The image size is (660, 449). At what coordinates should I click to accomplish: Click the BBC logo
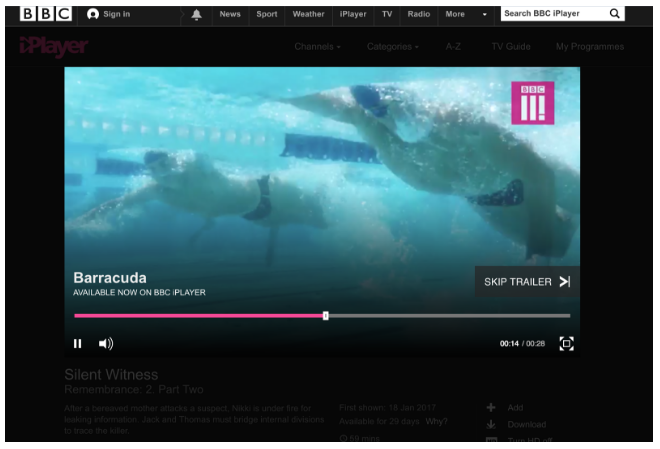(x=45, y=14)
